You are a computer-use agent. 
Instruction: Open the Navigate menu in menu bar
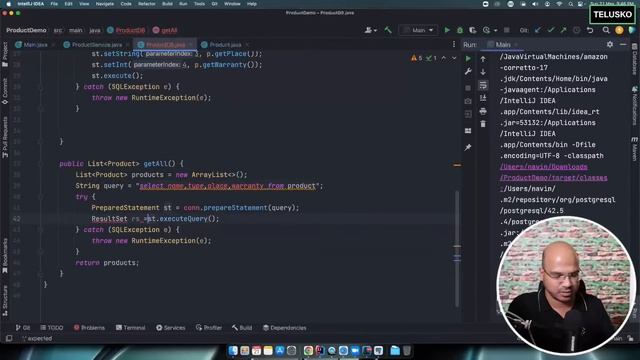click(104, 4)
